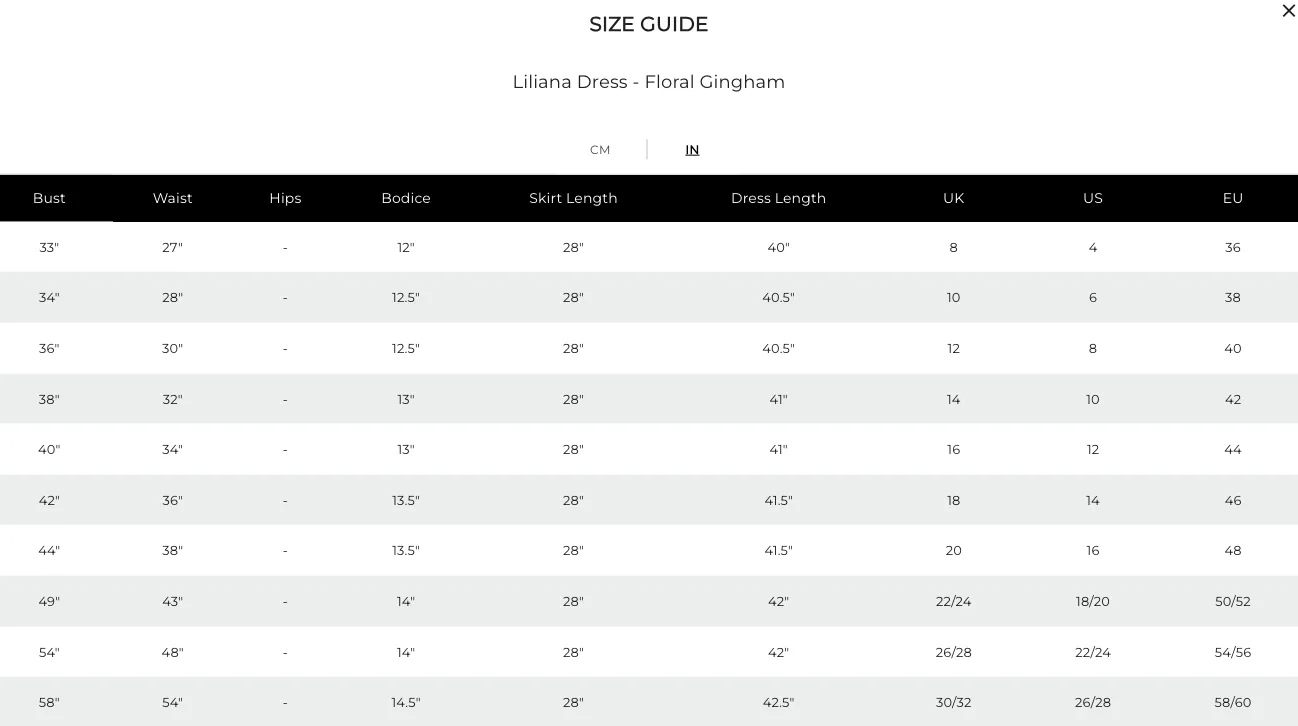Click the Dress Length column header
This screenshot has height=726, width=1298.
[x=778, y=198]
